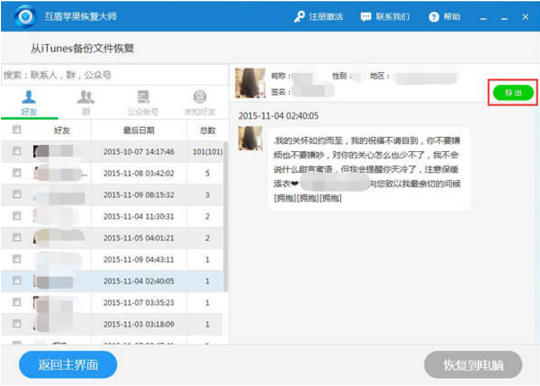This screenshot has height=386, width=540.
Task: Click the key icon beside 注册激活
Action: [299, 17]
